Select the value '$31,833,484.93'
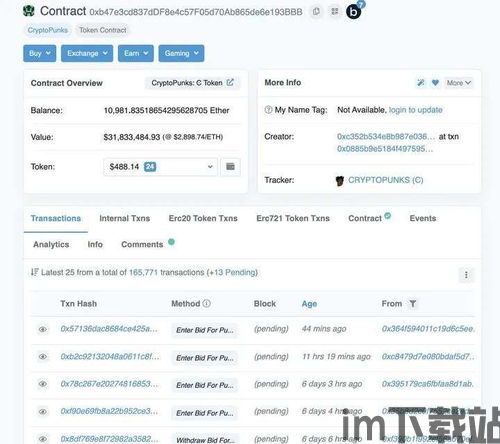Viewport: 500px width, 444px height. click(132, 137)
